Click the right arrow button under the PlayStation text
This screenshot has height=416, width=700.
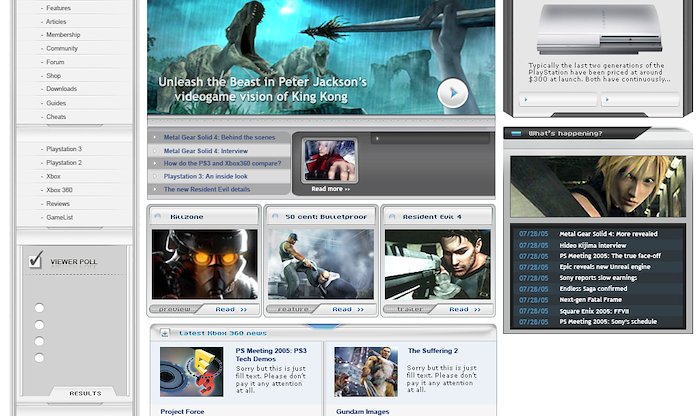point(640,100)
